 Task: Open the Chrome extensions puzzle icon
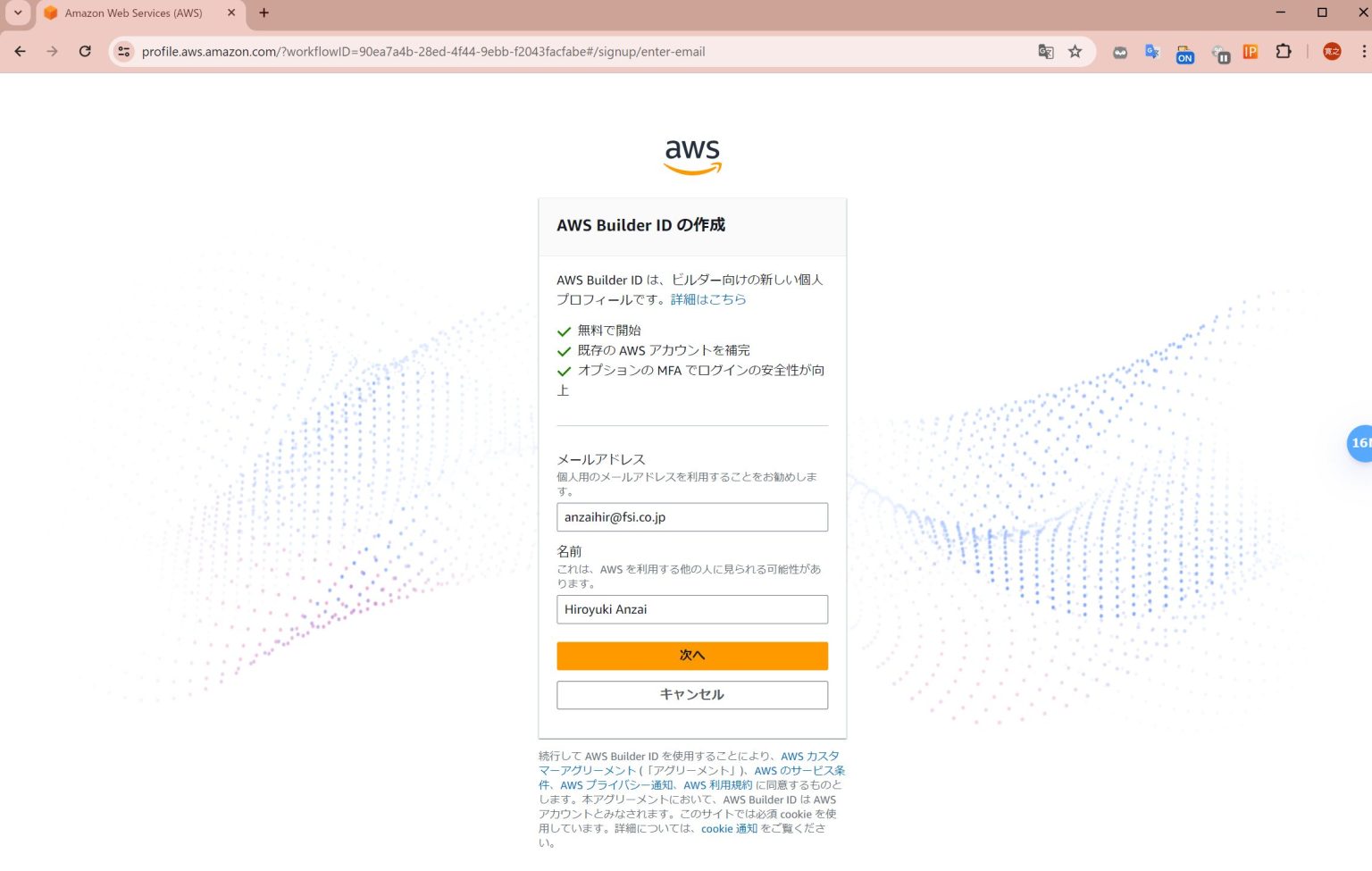coord(1284,52)
